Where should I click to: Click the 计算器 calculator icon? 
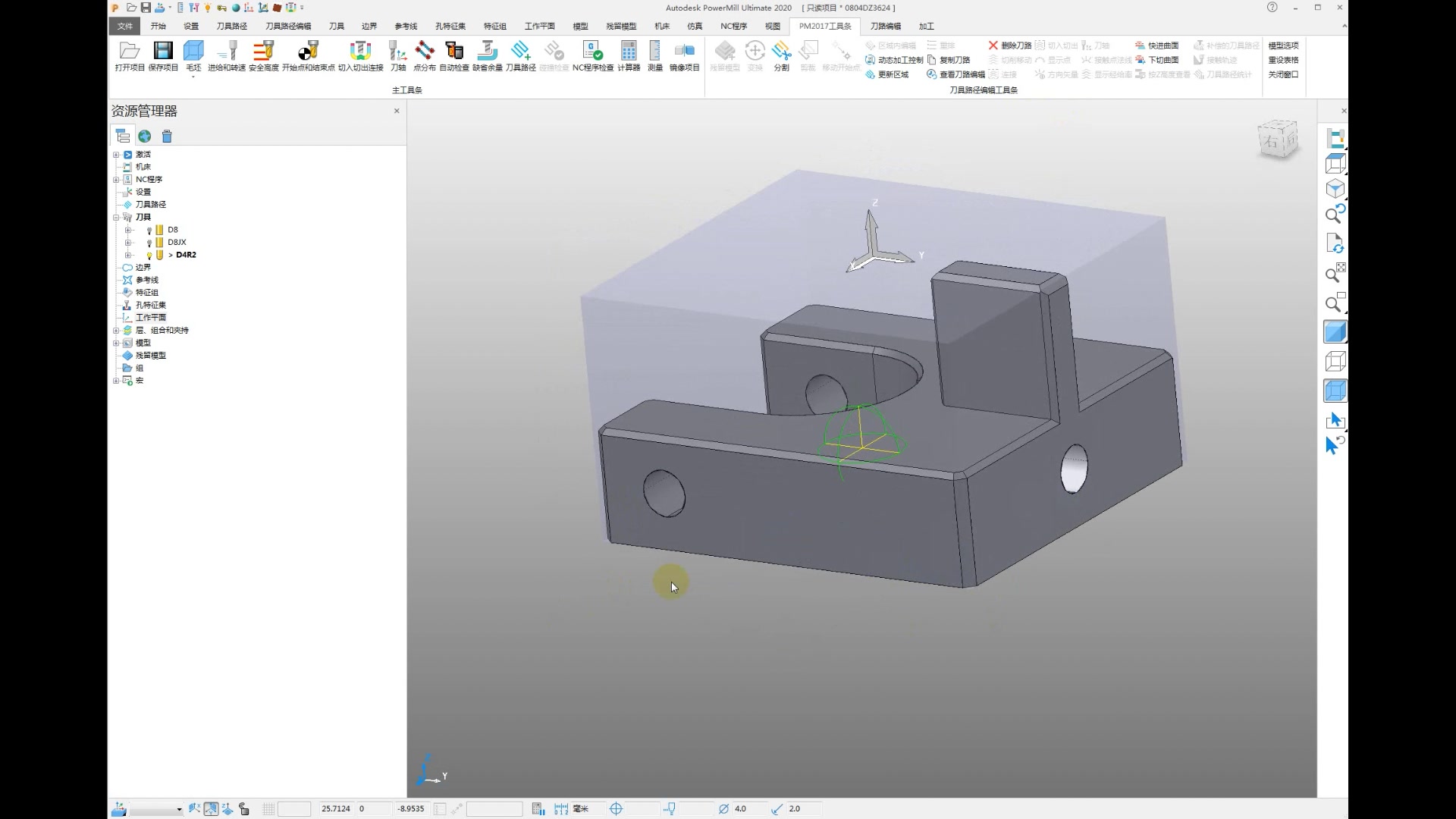click(x=629, y=56)
